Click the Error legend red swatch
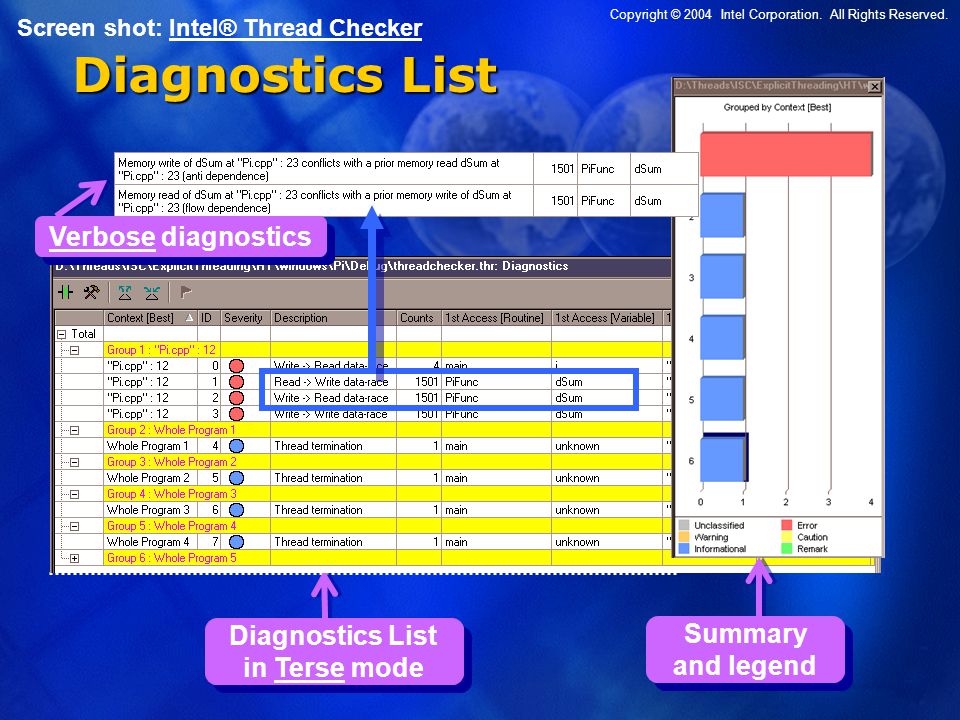Screen dimensions: 960x720 pos(787,525)
